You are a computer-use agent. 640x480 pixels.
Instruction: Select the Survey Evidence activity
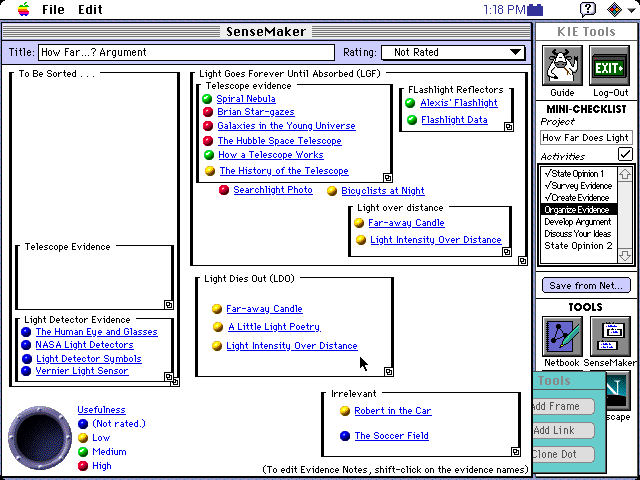pyautogui.click(x=579, y=186)
